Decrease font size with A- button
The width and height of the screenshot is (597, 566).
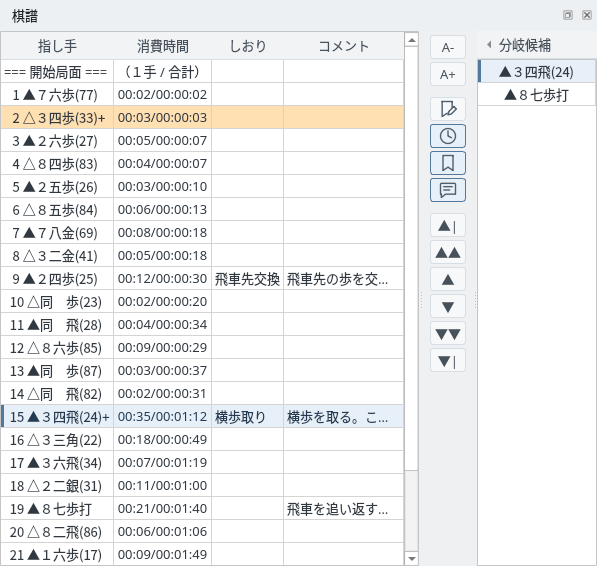tap(448, 47)
